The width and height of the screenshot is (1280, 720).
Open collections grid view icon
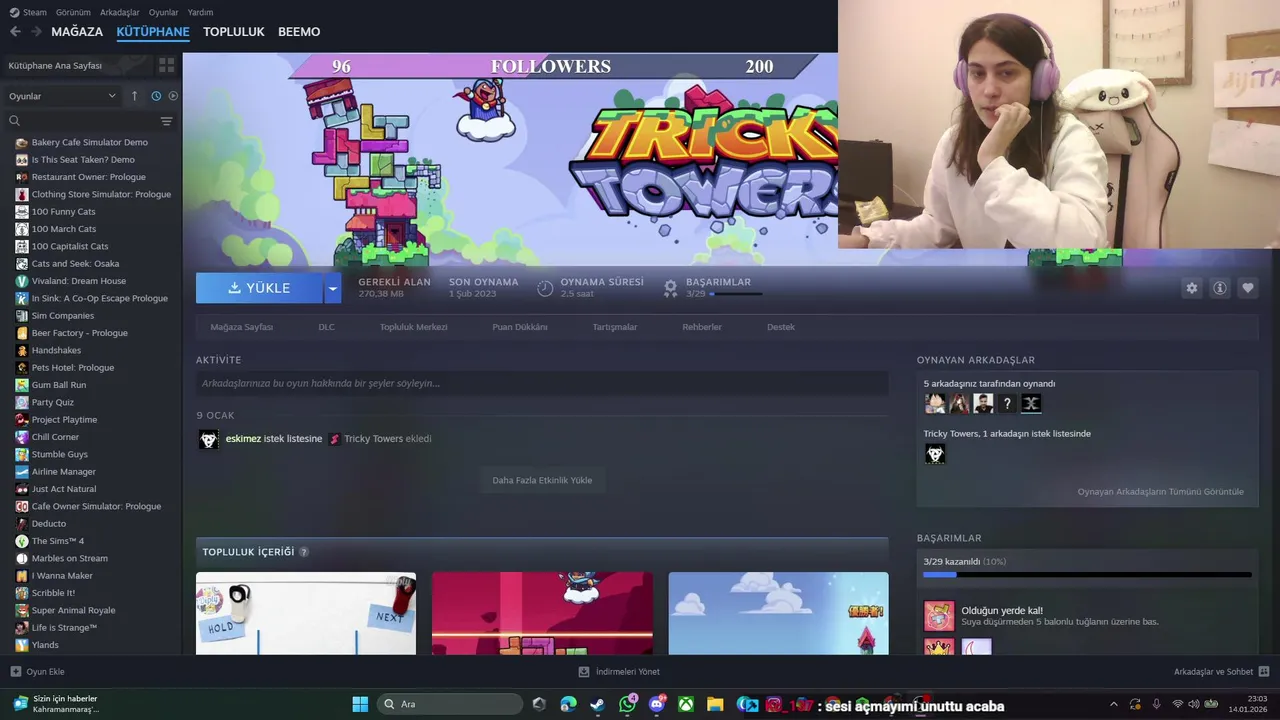[166, 65]
